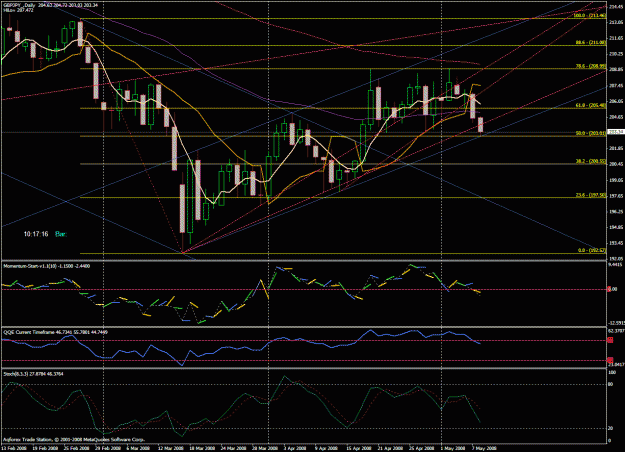
Task: Click the 12 Mar 2008 date axis label
Action: 170,448
